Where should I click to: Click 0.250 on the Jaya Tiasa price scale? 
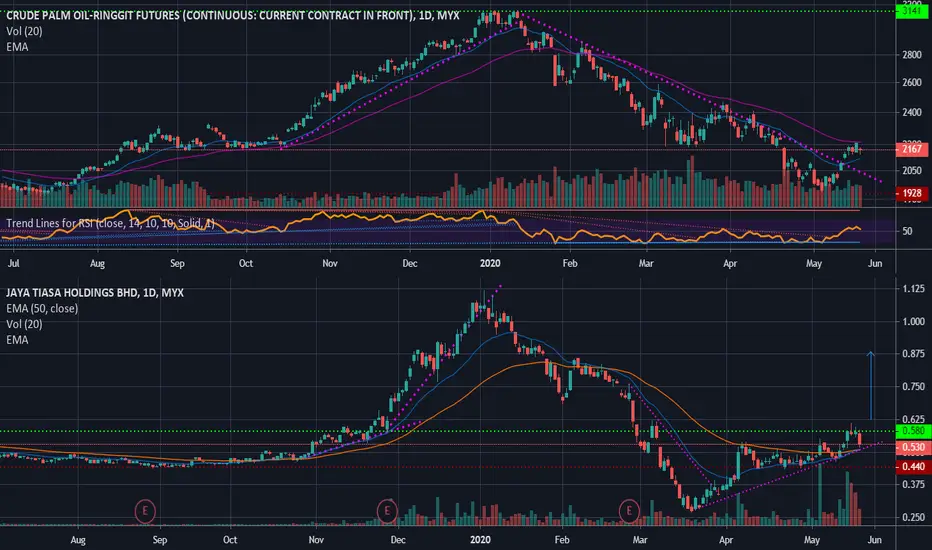tap(913, 518)
